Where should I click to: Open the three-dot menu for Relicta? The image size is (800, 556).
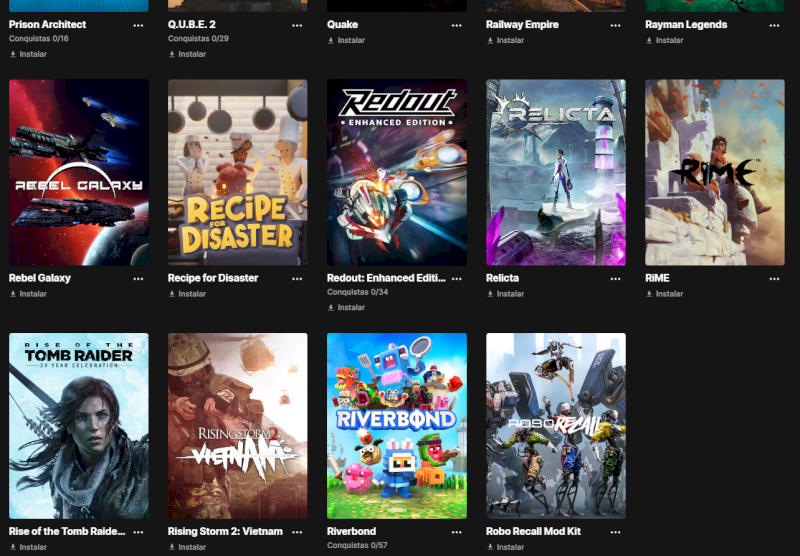(615, 279)
